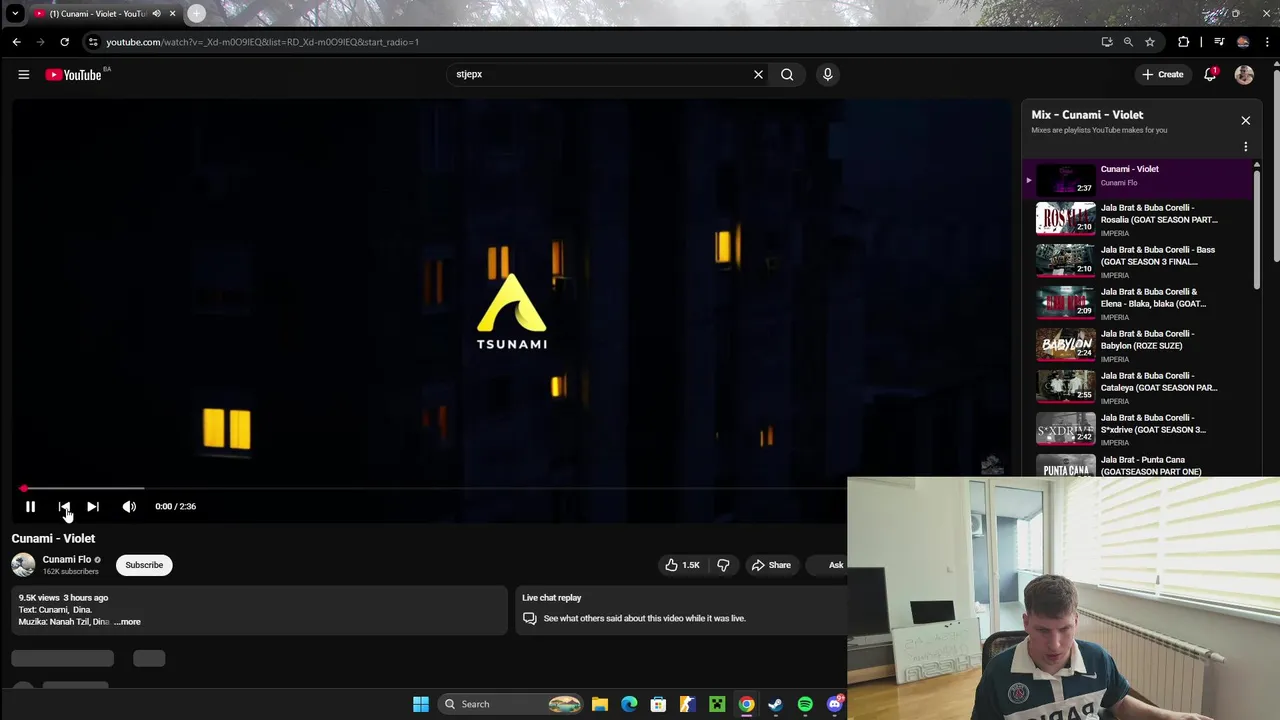Viewport: 1280px width, 720px height.
Task: Close the Mix - Cunami - Violet playlist panel
Action: 1245,120
